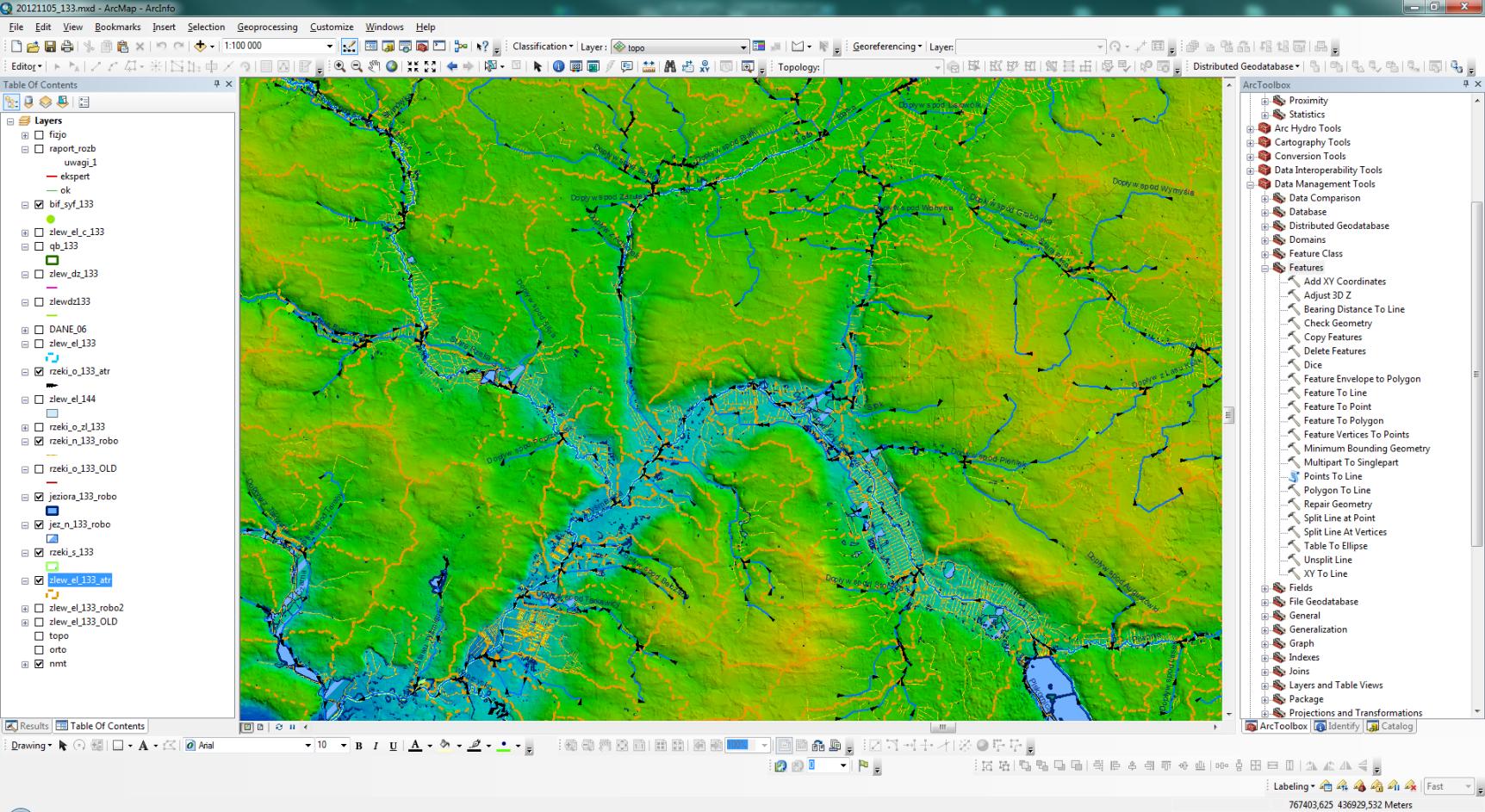1485x812 pixels.
Task: Open the File menu
Action: [16, 28]
